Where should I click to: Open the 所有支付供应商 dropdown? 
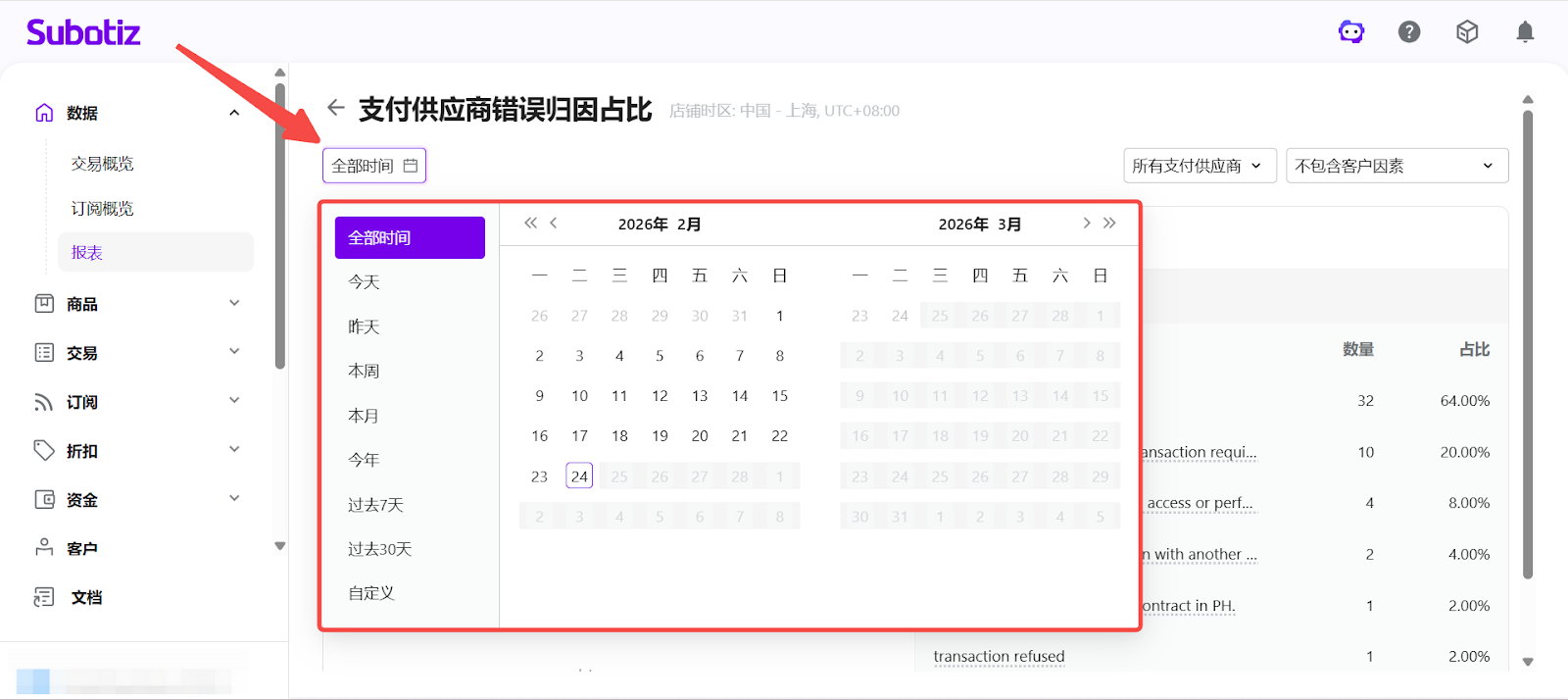pyautogui.click(x=1199, y=166)
